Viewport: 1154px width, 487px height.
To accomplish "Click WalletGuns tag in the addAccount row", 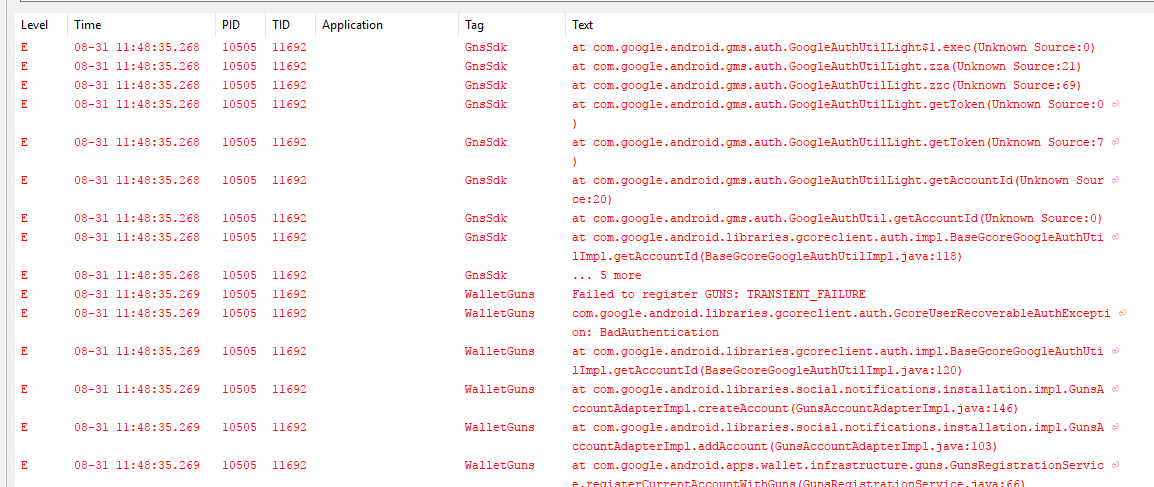I will (x=500, y=427).
